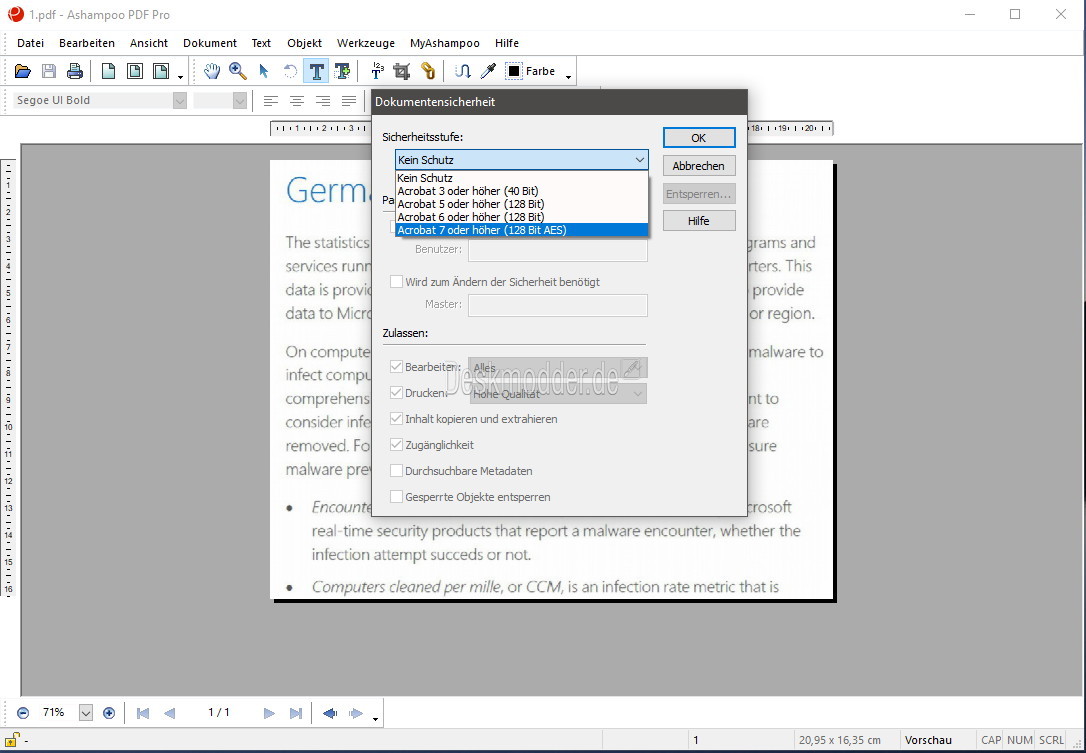Image resolution: width=1086 pixels, height=753 pixels.
Task: Click the printer icon
Action: pos(75,71)
